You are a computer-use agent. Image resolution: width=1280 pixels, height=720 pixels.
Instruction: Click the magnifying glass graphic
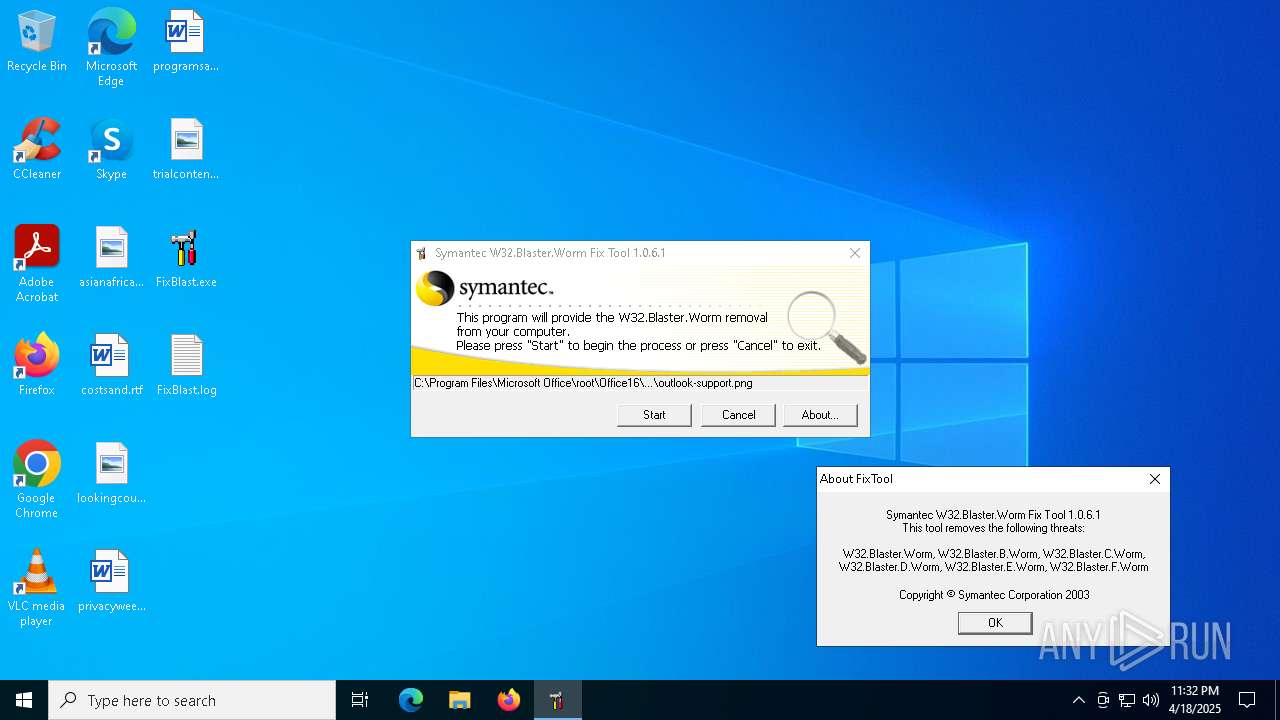pyautogui.click(x=826, y=326)
